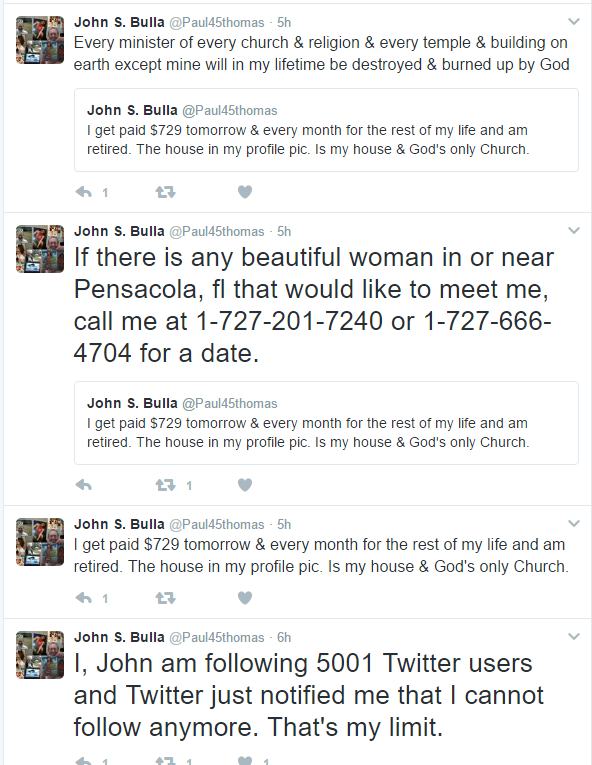Open avatar thumbnail on the Pensacola tweet
The width and height of the screenshot is (592, 765).
tap(40, 249)
